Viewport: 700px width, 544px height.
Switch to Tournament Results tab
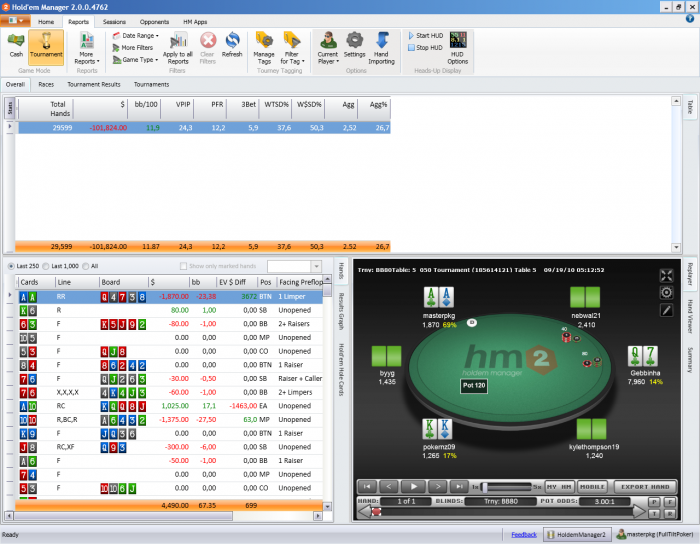click(x=94, y=85)
